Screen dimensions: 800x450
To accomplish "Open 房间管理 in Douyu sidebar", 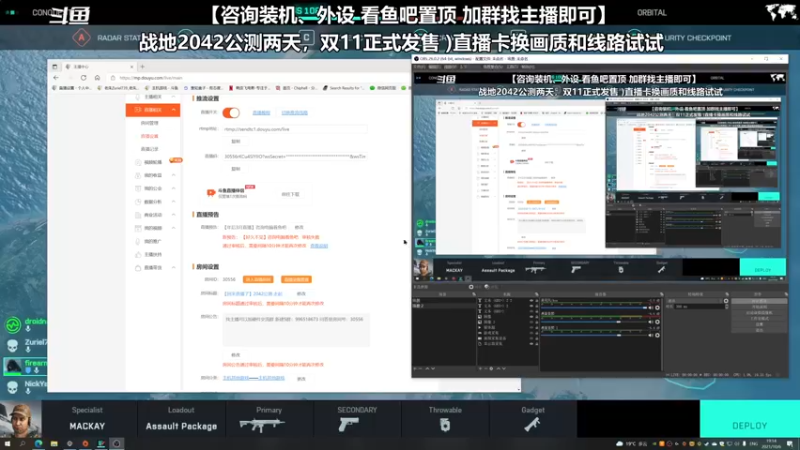I will [x=149, y=123].
